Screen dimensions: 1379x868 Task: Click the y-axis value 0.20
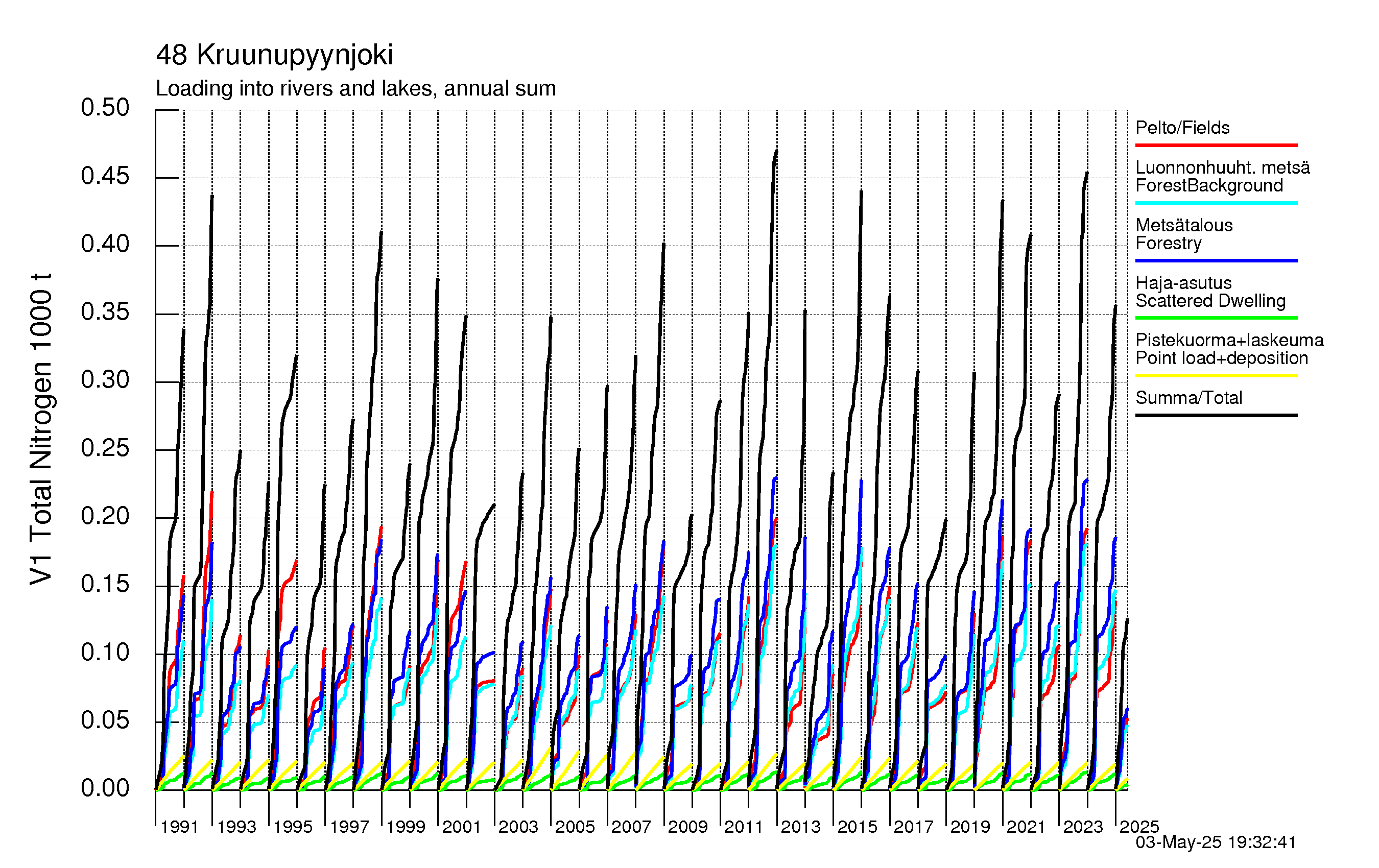coord(105,516)
